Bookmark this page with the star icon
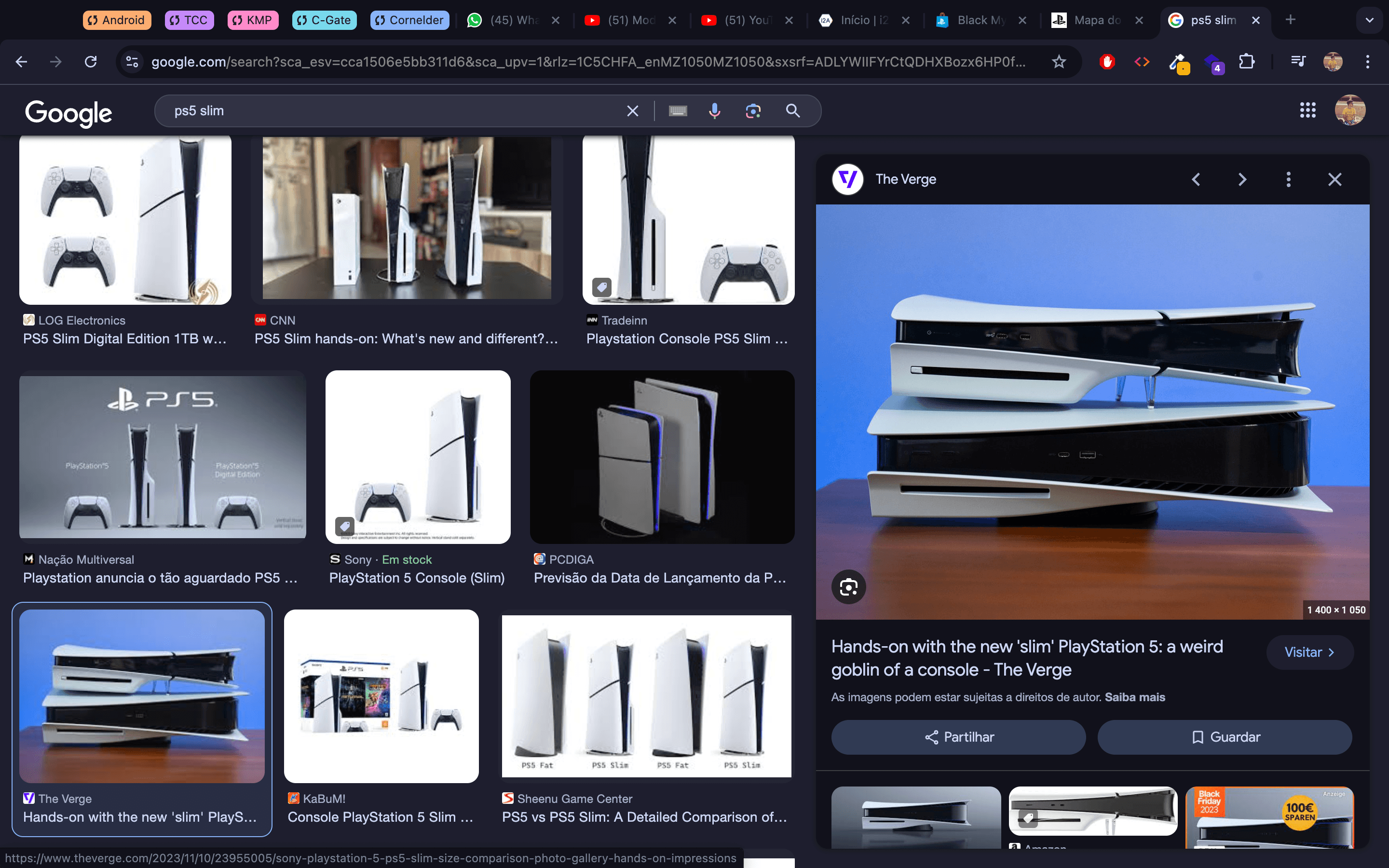The width and height of the screenshot is (1389, 868). click(x=1059, y=61)
